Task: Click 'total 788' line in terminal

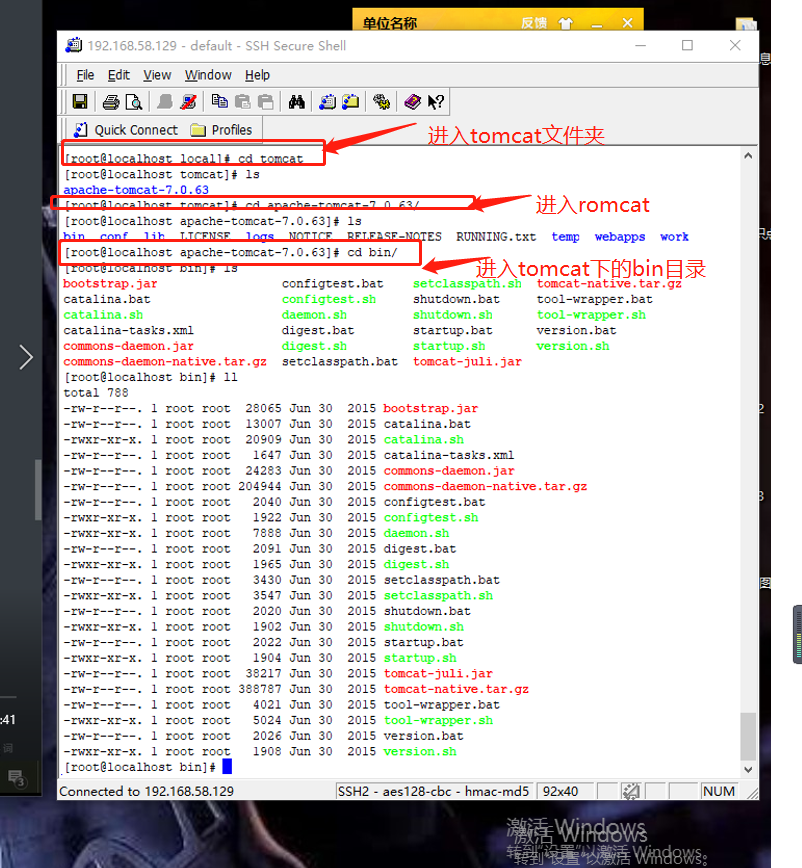Action: click(96, 393)
